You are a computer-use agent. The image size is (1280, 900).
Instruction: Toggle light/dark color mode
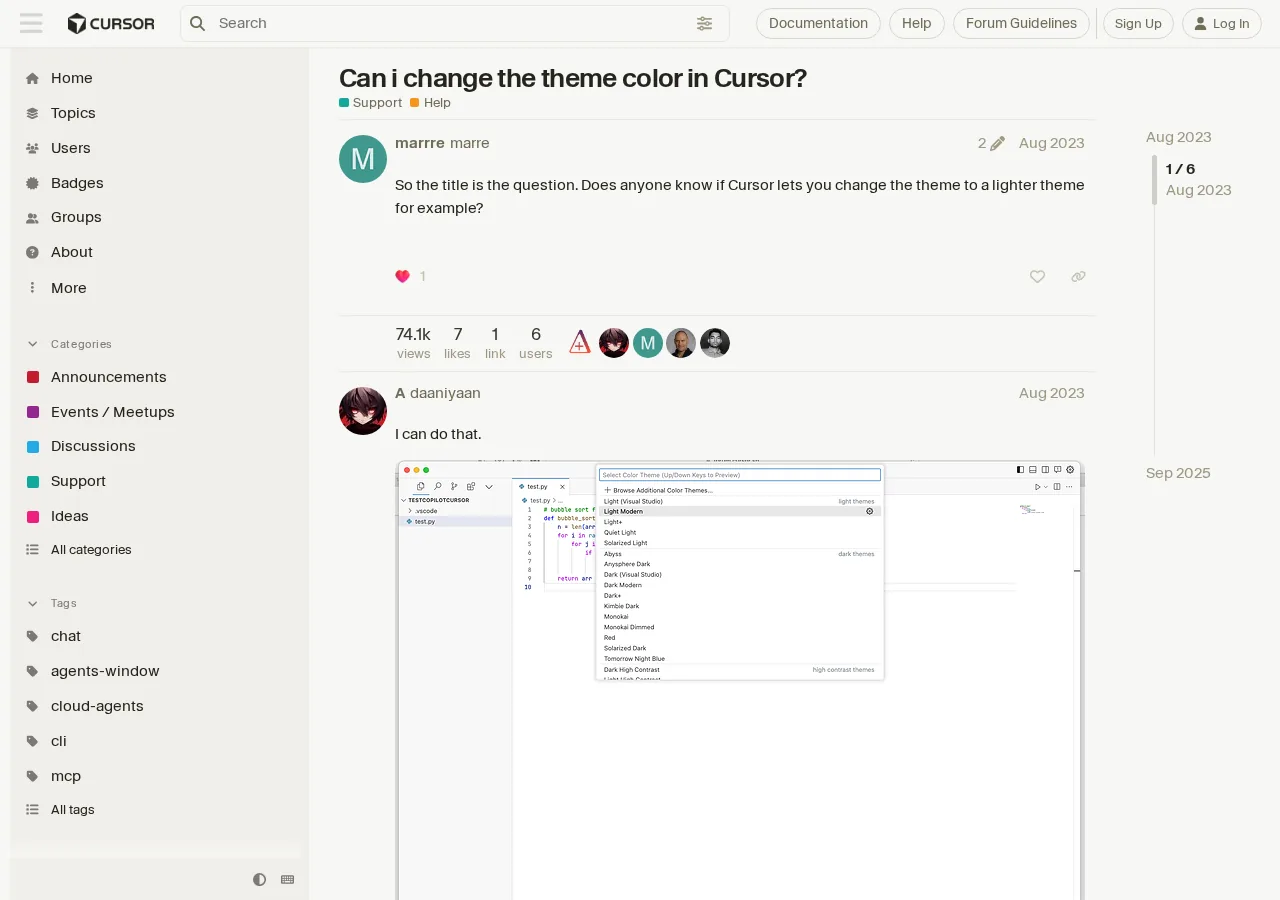[x=260, y=879]
